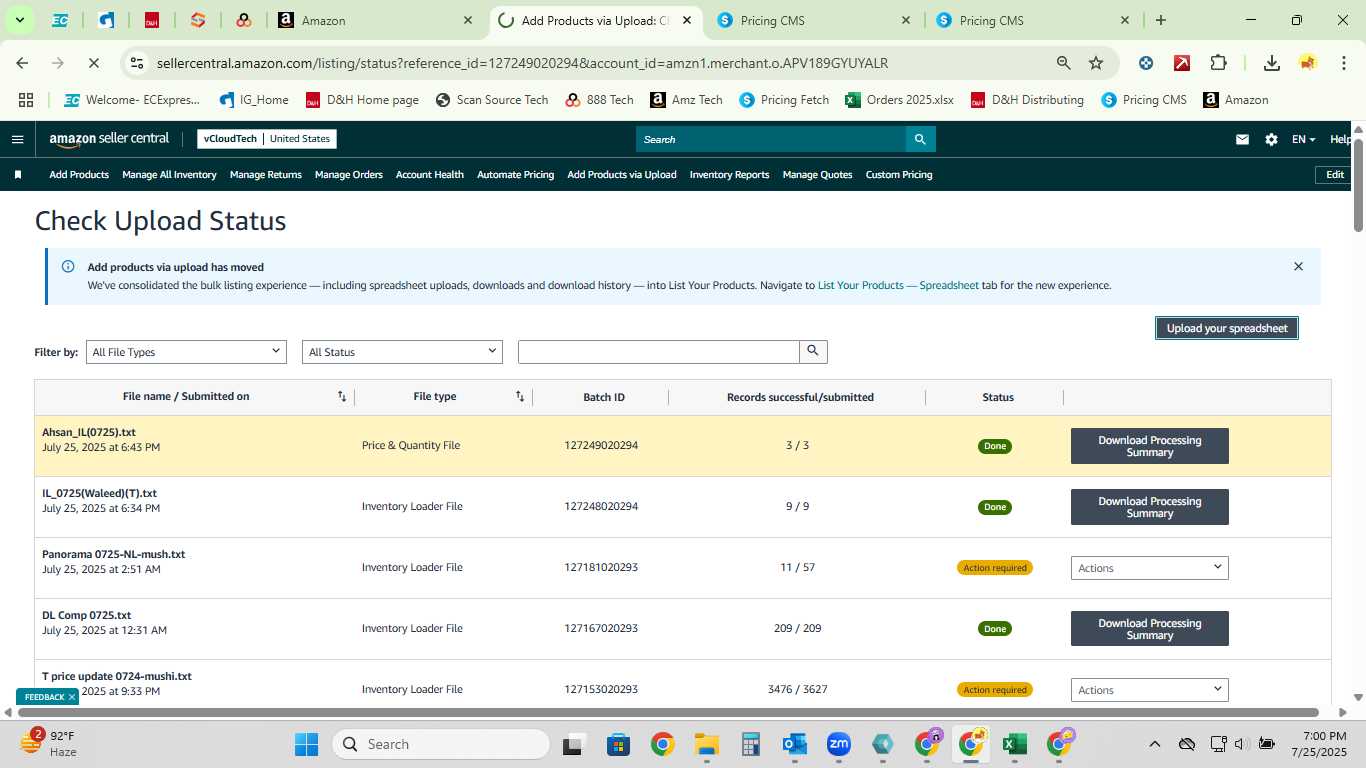Click the filter text search field
The height and width of the screenshot is (768, 1366).
tap(659, 352)
